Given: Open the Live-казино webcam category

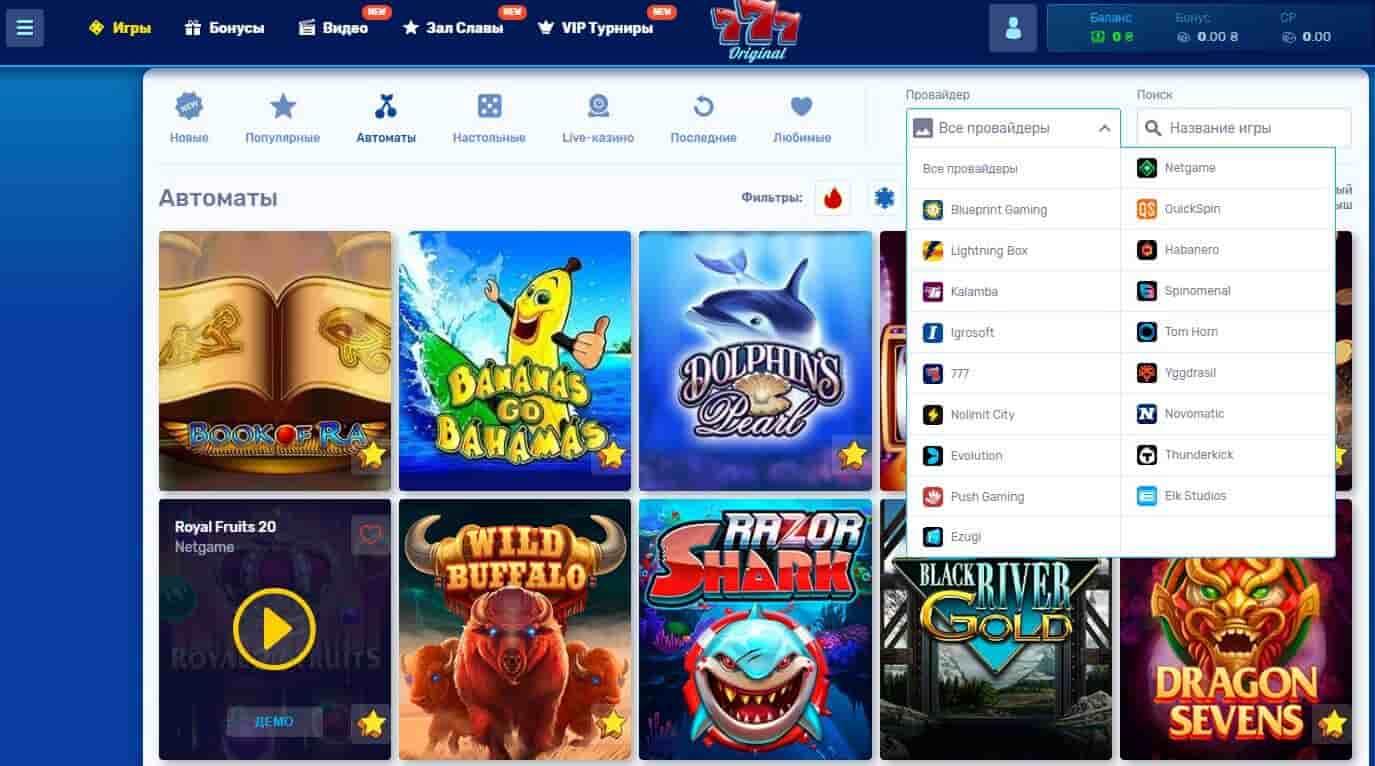Looking at the screenshot, I should pyautogui.click(x=598, y=118).
